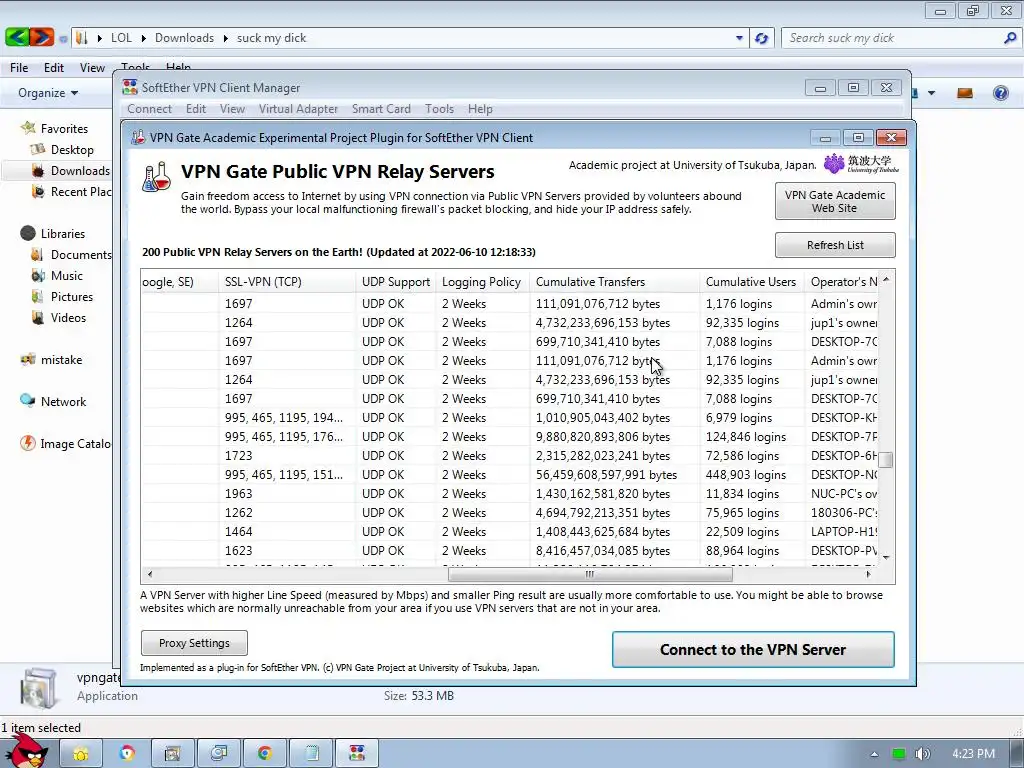Select the row with 448,903 logins

pyautogui.click(x=509, y=475)
